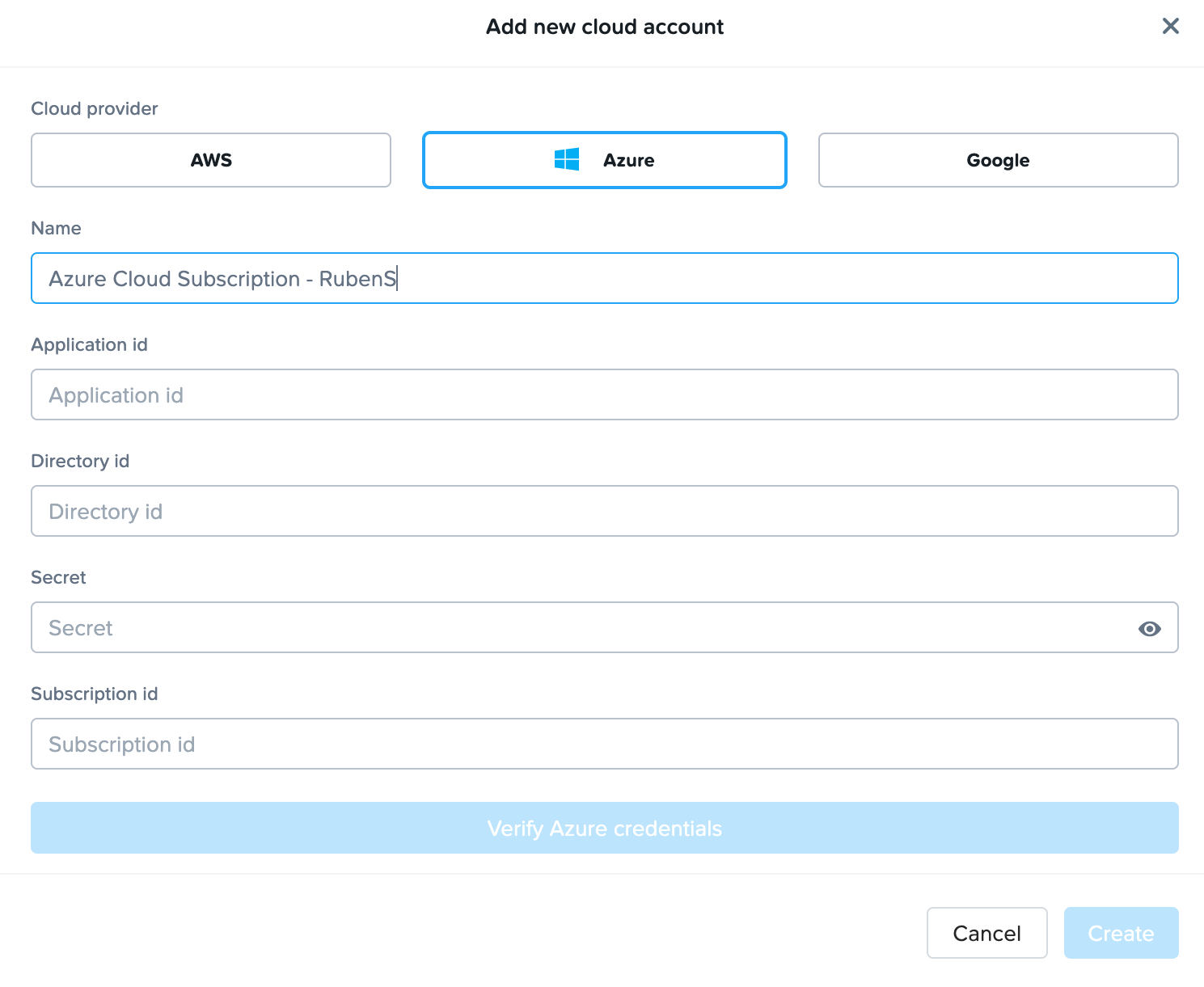Click the Directory id label above field
Screen dimensions: 1204x987
(80, 462)
